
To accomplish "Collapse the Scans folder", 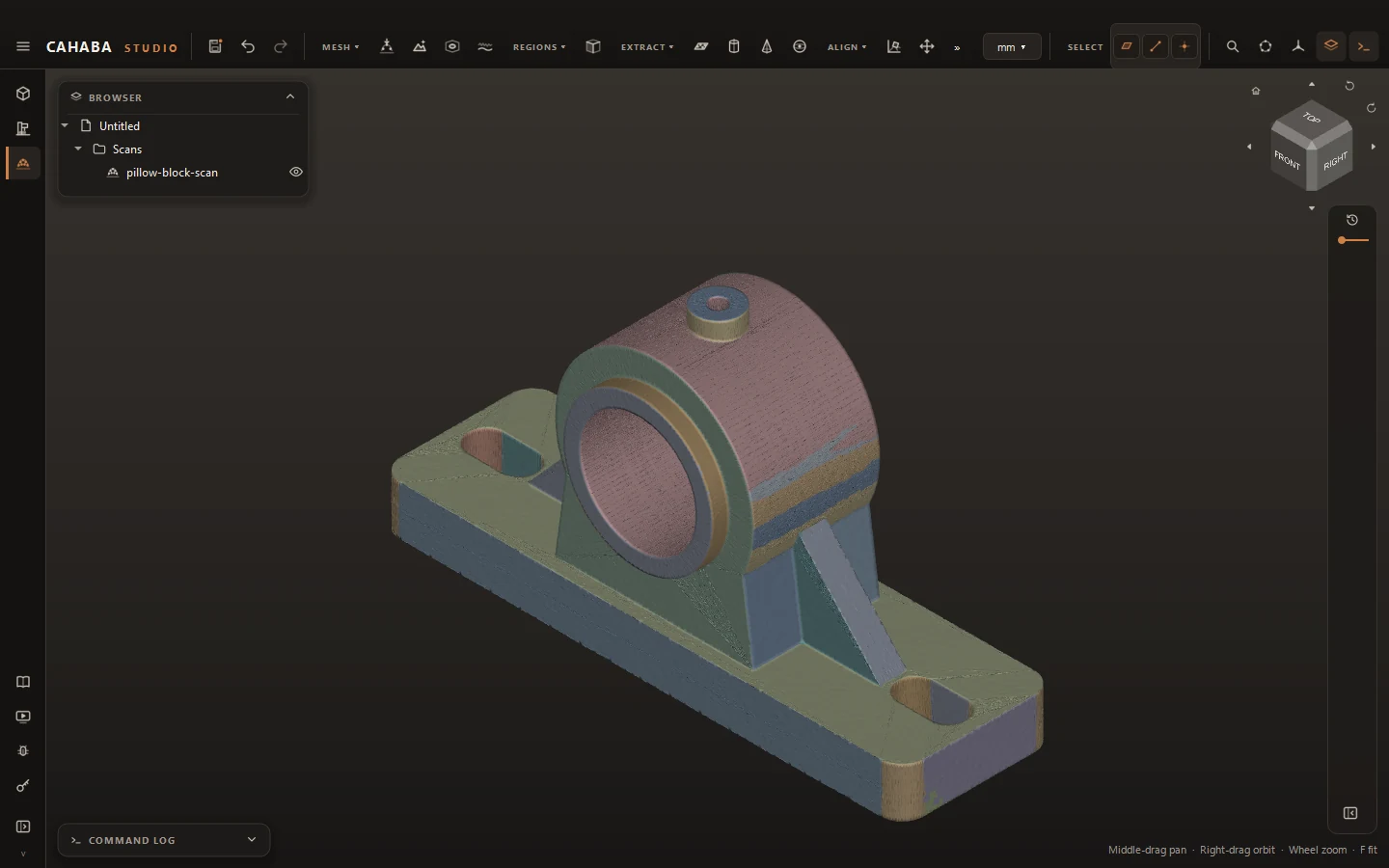I will click(78, 149).
